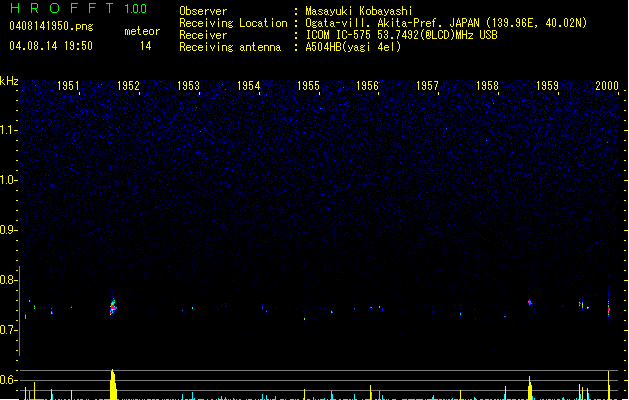This screenshot has width=629, height=400.
Task: Click the 0.9 frequency axis label
Action: [x=8, y=229]
